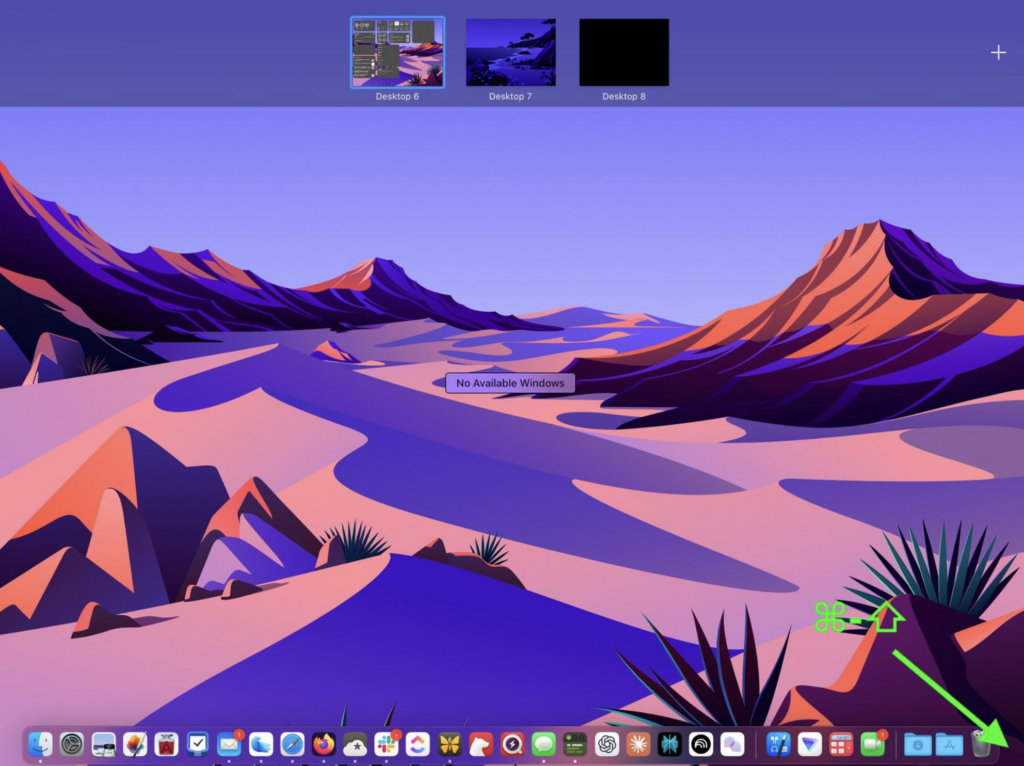Add a new desktop with plus button

[998, 53]
